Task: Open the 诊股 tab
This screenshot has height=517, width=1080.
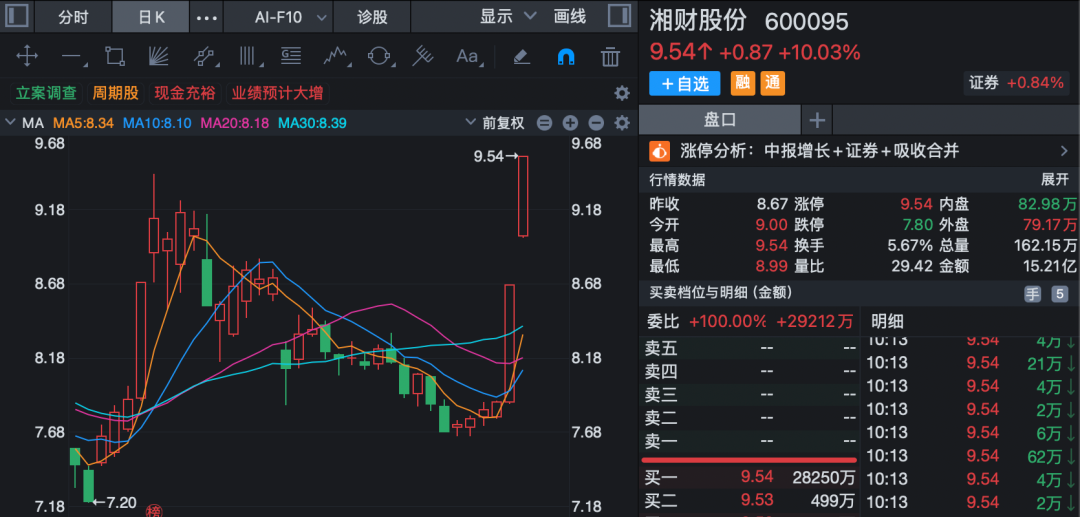Action: [x=373, y=17]
